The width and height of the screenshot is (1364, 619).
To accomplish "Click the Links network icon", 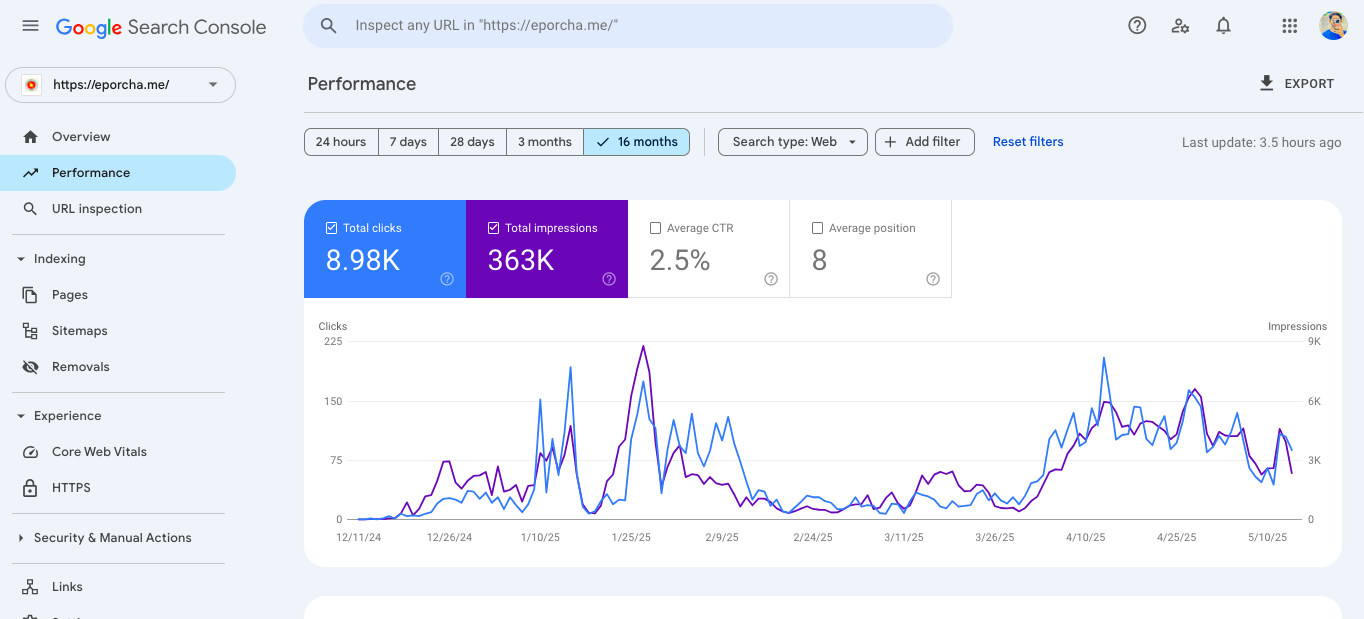I will 31,587.
